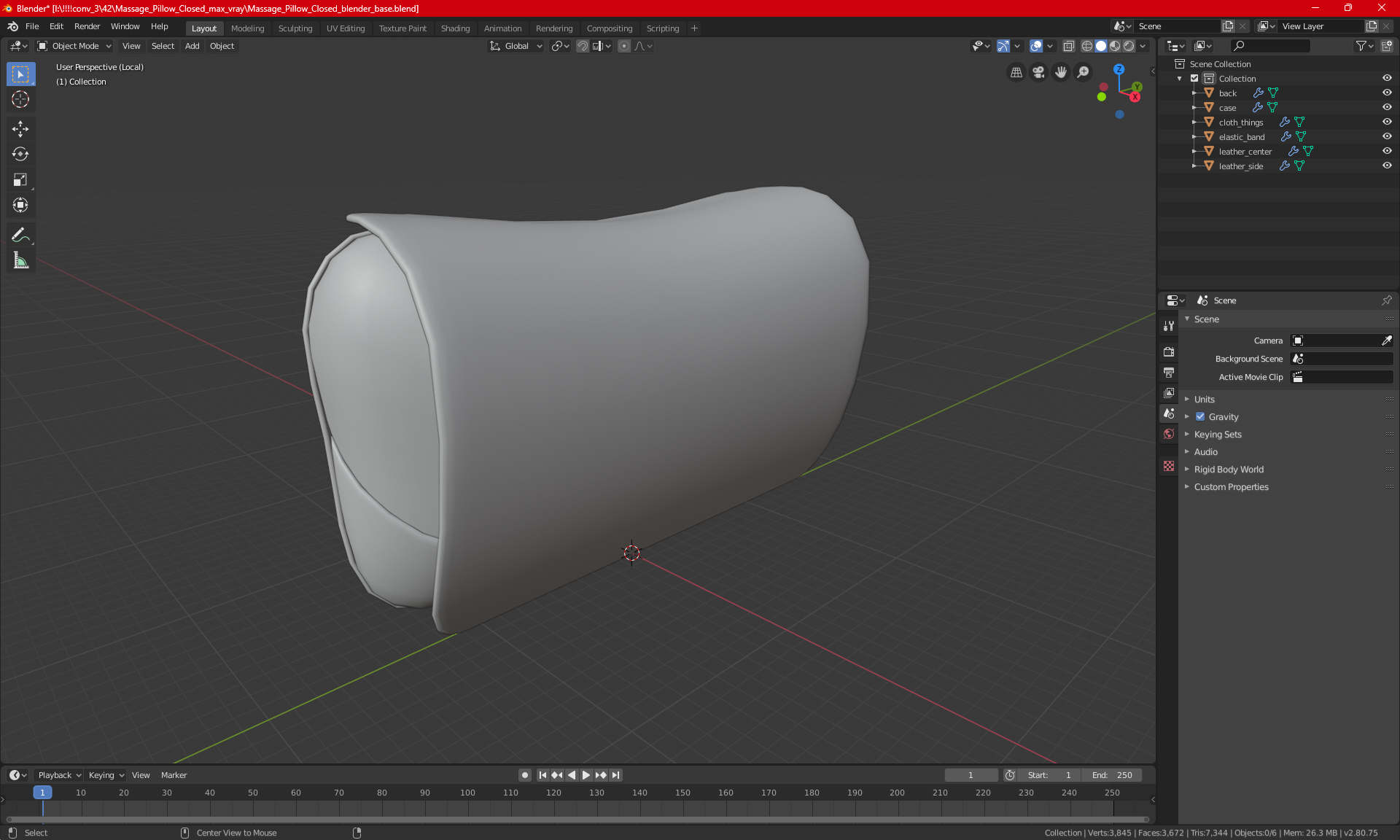1400x840 pixels.
Task: Open the Playback popover button
Action: [x=59, y=775]
